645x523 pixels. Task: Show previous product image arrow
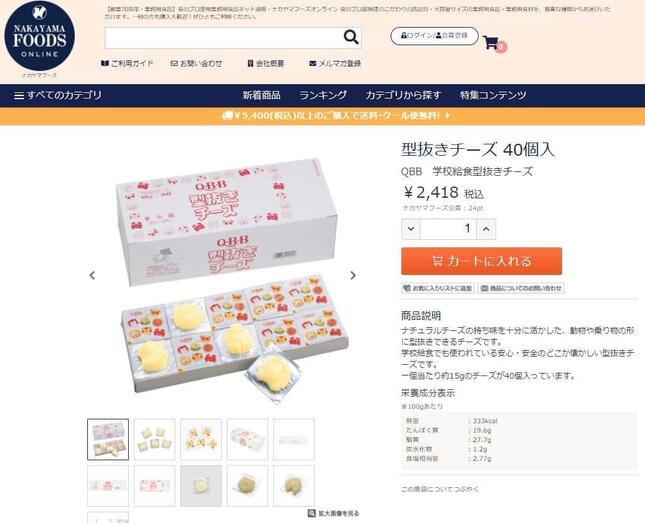coord(92,275)
